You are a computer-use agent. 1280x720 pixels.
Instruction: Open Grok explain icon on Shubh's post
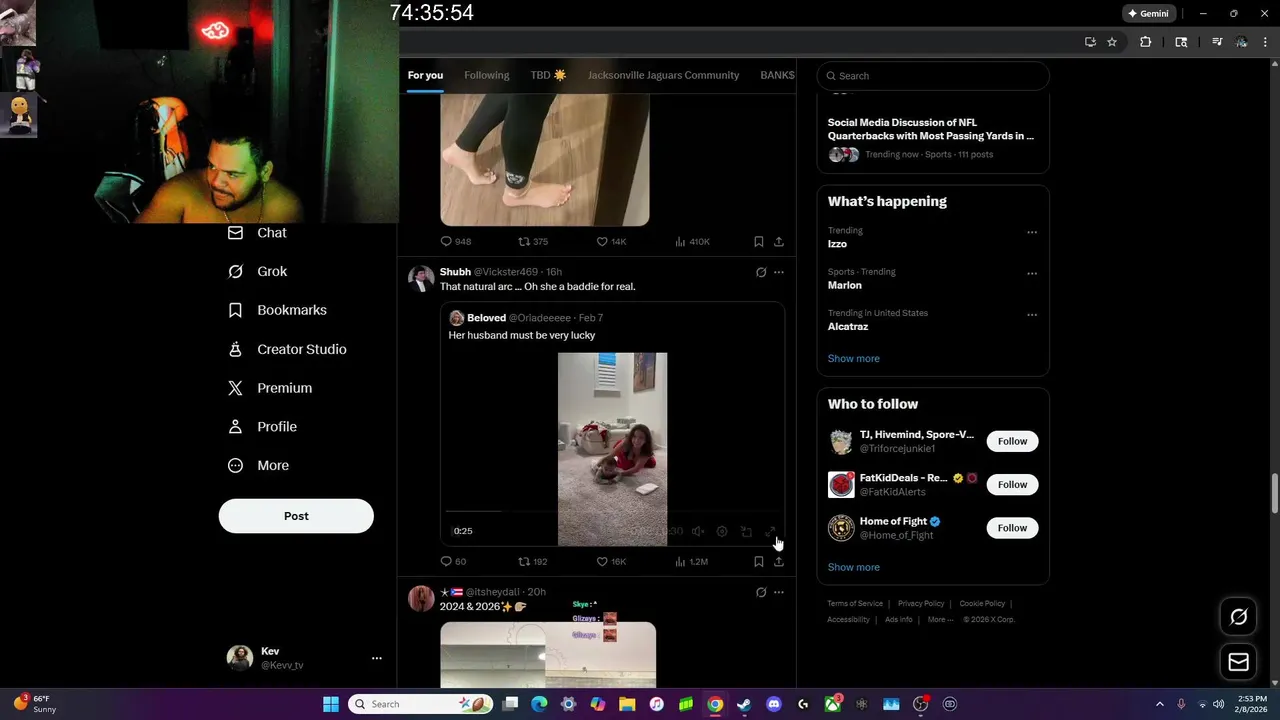click(761, 272)
